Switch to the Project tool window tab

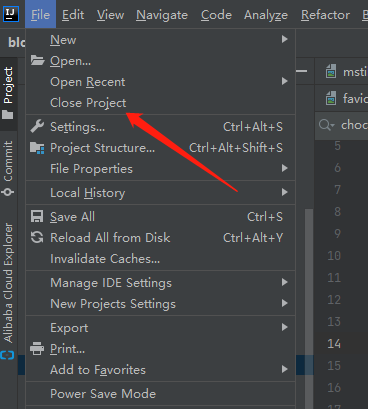click(8, 93)
